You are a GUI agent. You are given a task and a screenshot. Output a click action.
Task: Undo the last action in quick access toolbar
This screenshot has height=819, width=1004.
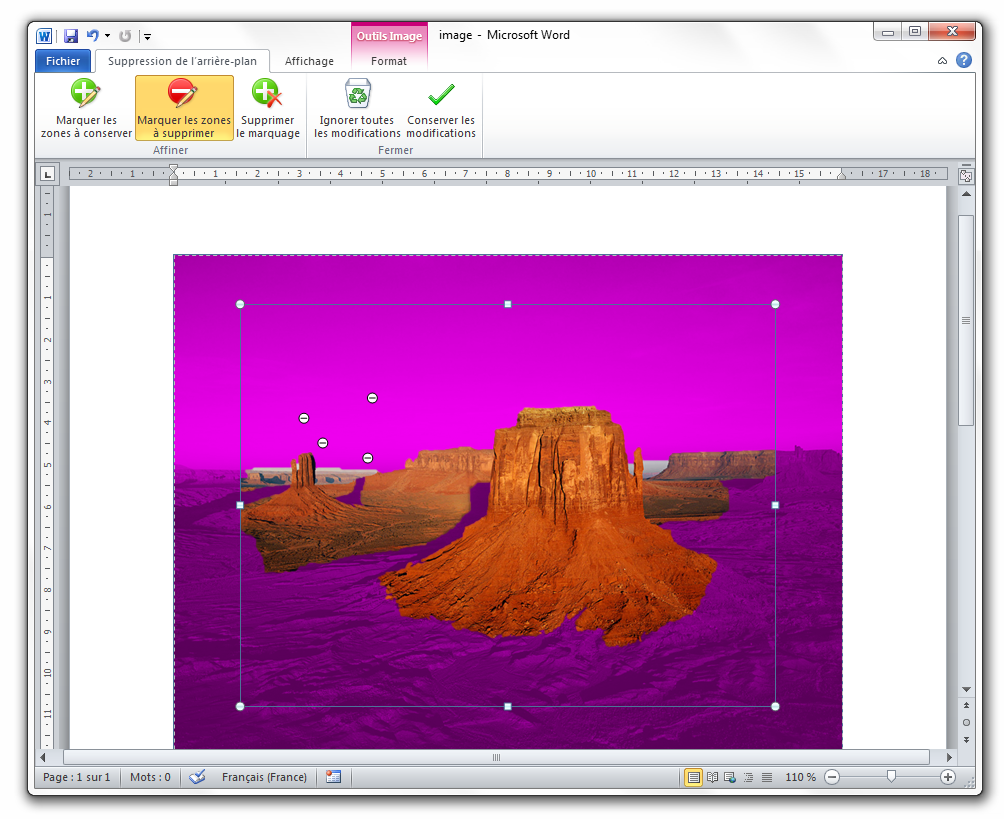click(x=92, y=36)
